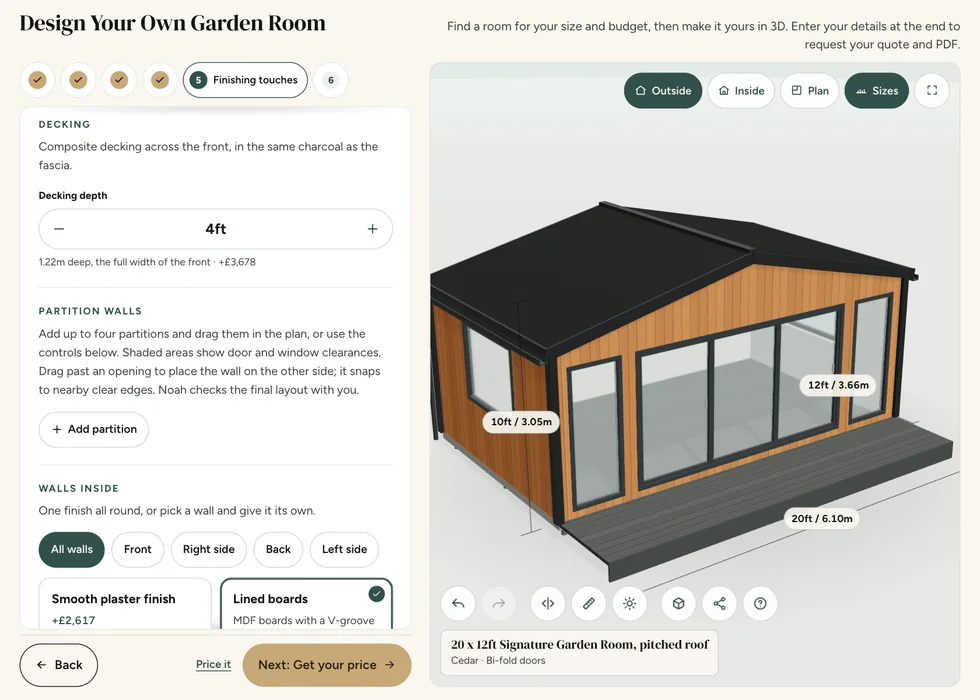Open the Price it link
The image size is (980, 700).
tap(213, 664)
